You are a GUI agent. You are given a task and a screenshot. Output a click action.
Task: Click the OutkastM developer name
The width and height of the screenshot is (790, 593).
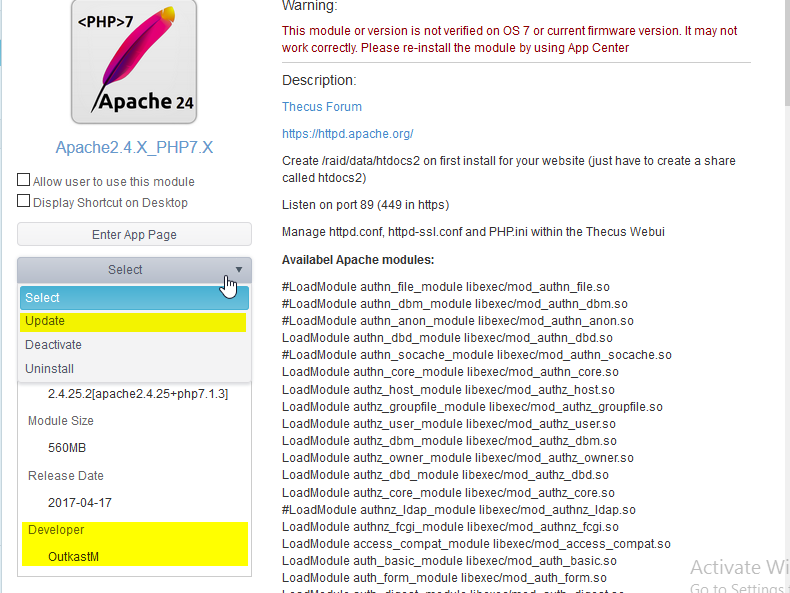click(x=73, y=557)
